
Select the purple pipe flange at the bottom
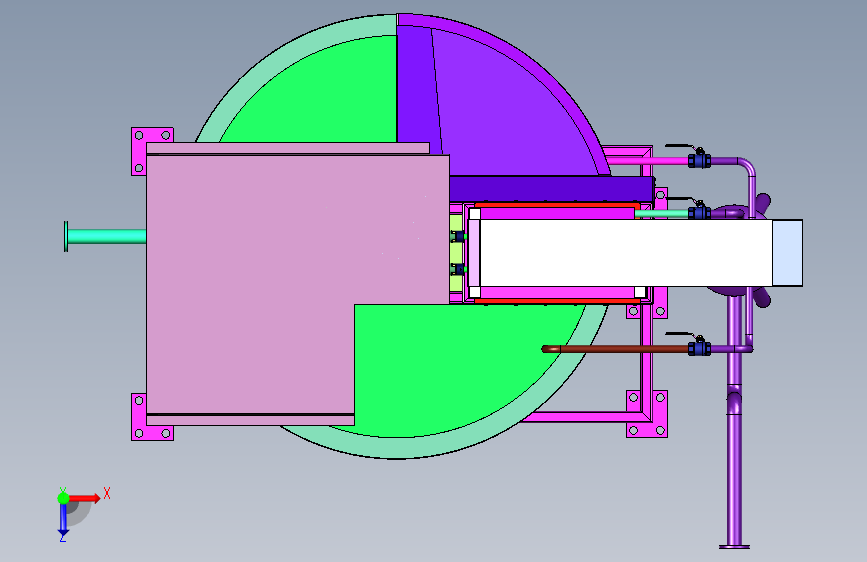(x=734, y=547)
